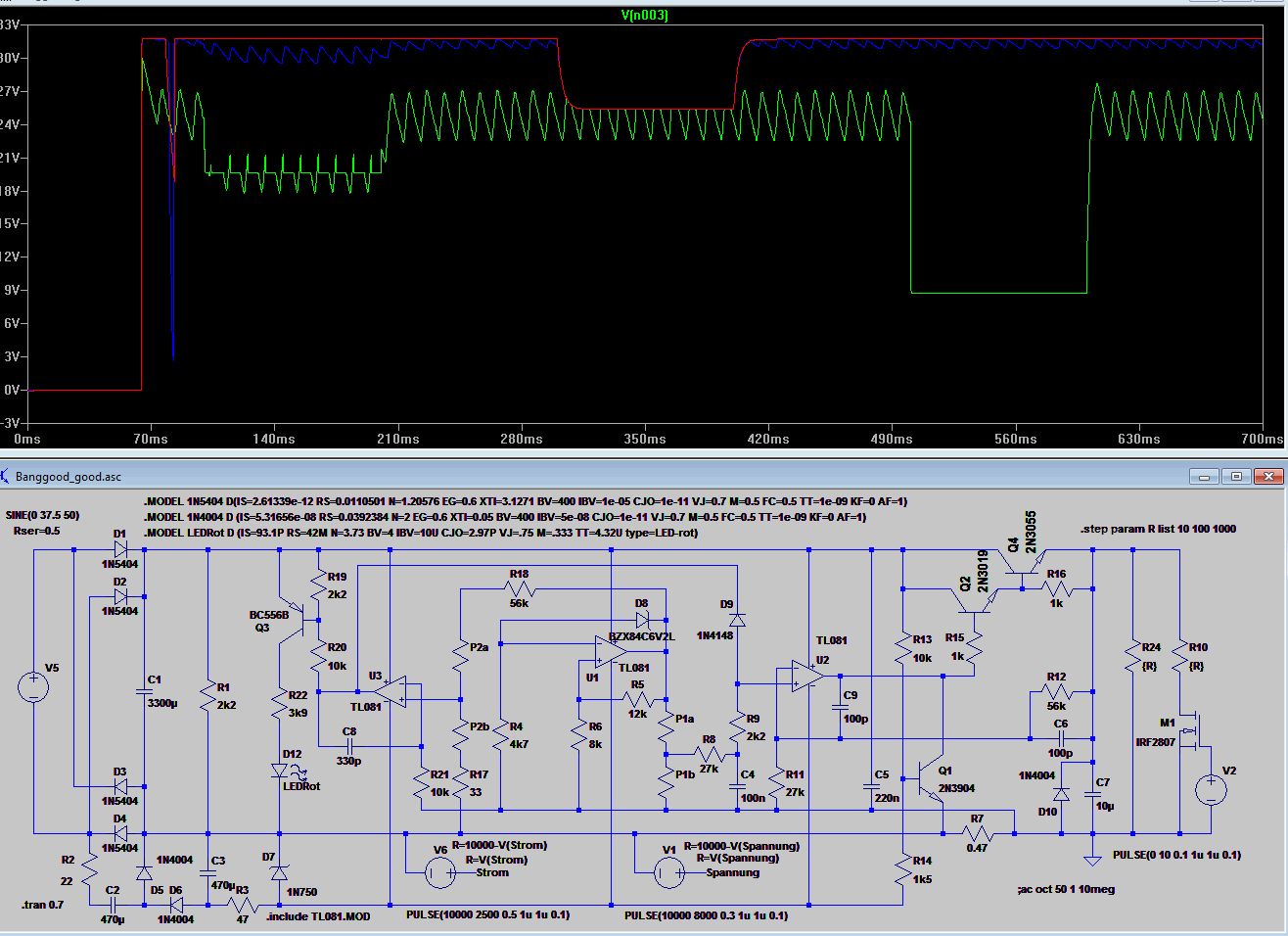The width and height of the screenshot is (1288, 936).
Task: Pick the C1 3300µ capacitor symbol
Action: (x=145, y=693)
